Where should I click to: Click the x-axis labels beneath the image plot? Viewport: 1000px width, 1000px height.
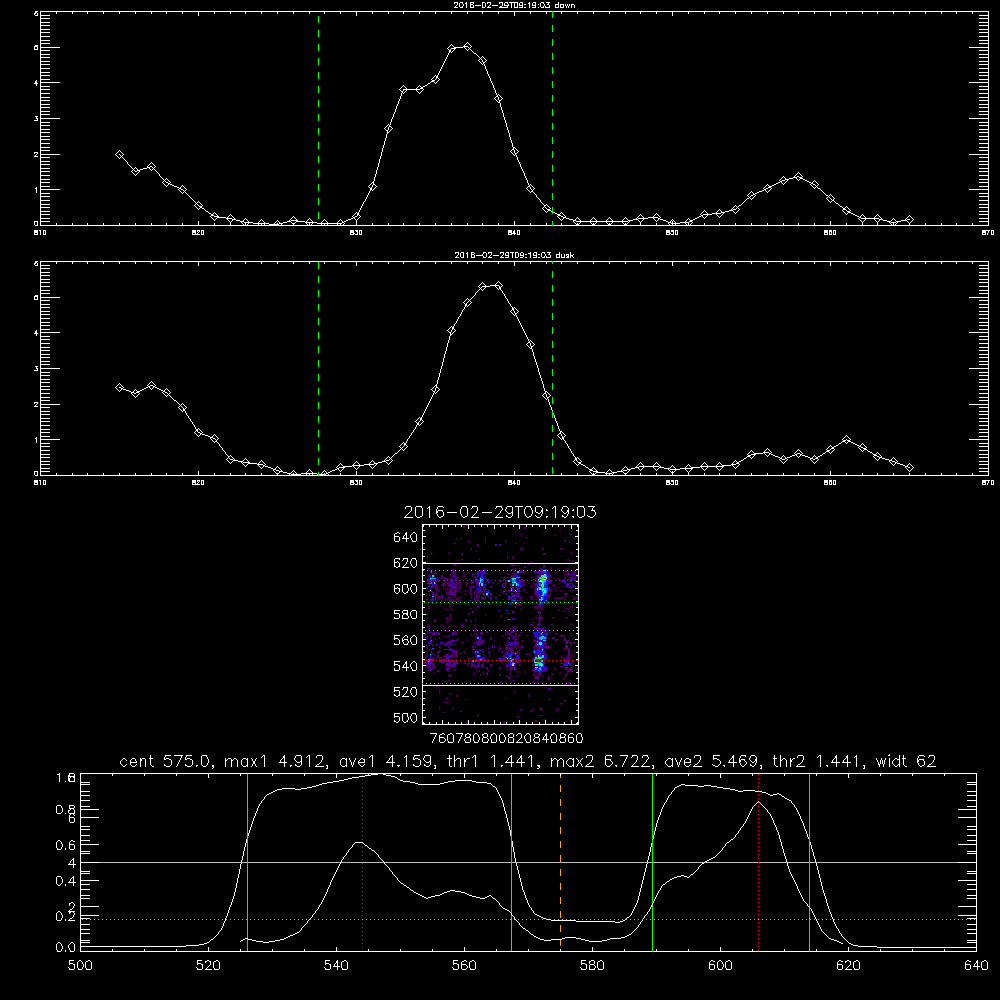coord(506,738)
